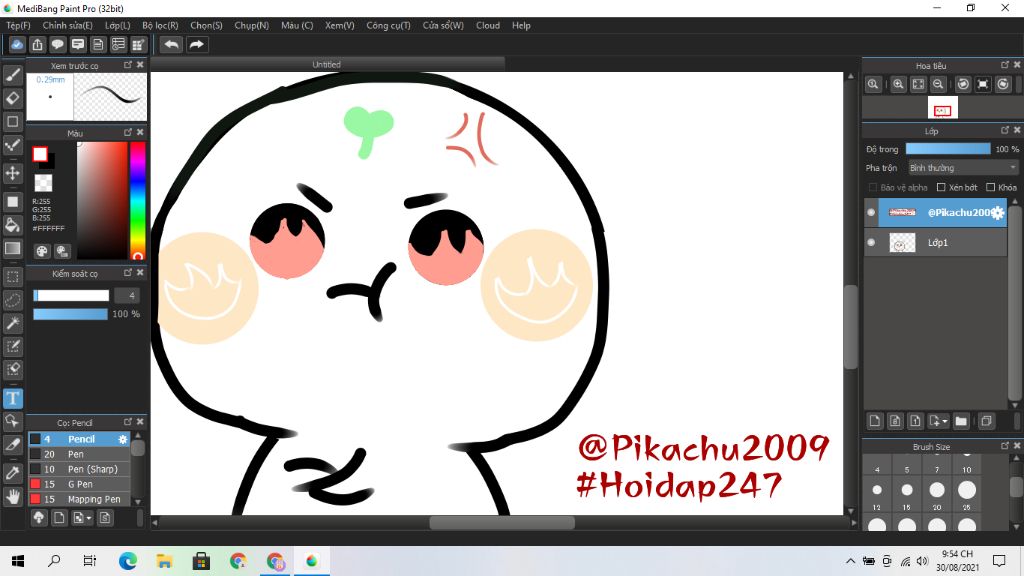1024x576 pixels.
Task: Open the color palette icon in Màu panel
Action: (42, 251)
